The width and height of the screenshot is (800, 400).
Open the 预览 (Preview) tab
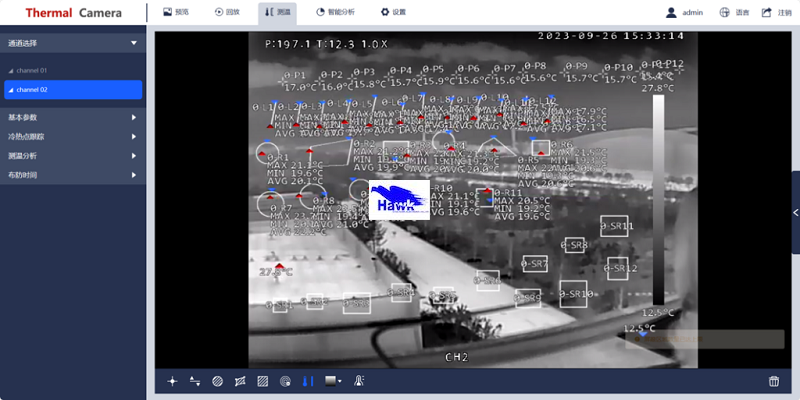click(x=174, y=12)
